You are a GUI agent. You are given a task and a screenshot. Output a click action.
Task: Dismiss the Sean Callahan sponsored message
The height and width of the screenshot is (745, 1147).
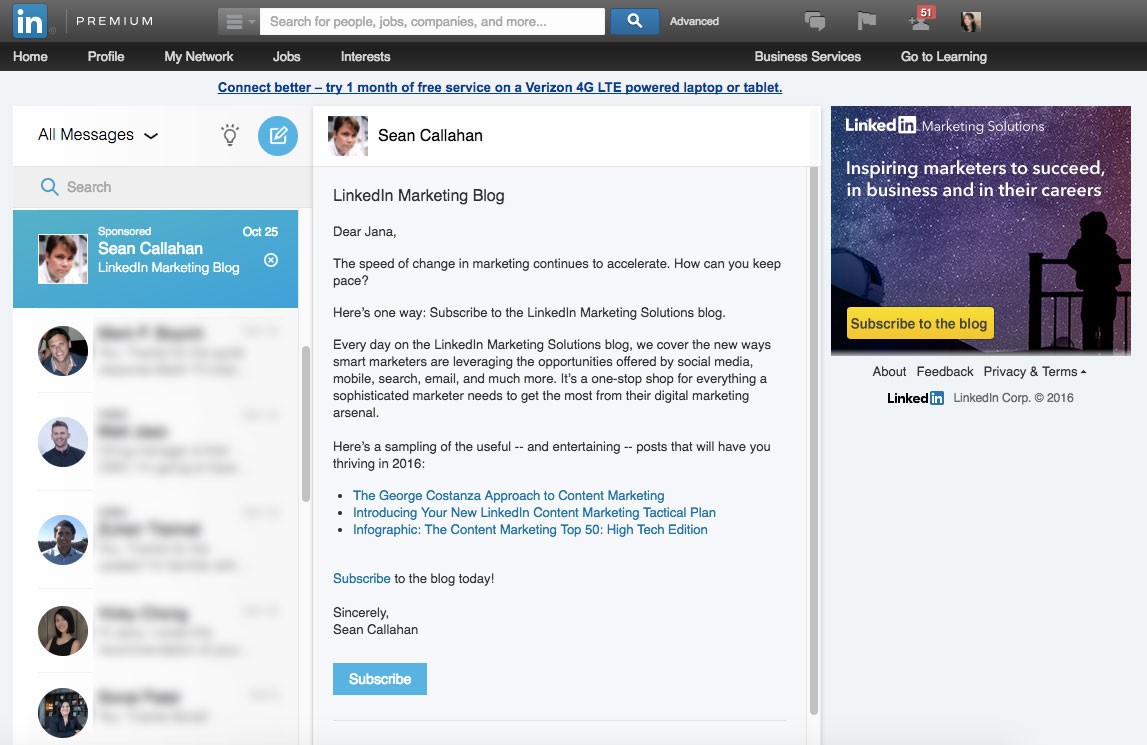270,260
